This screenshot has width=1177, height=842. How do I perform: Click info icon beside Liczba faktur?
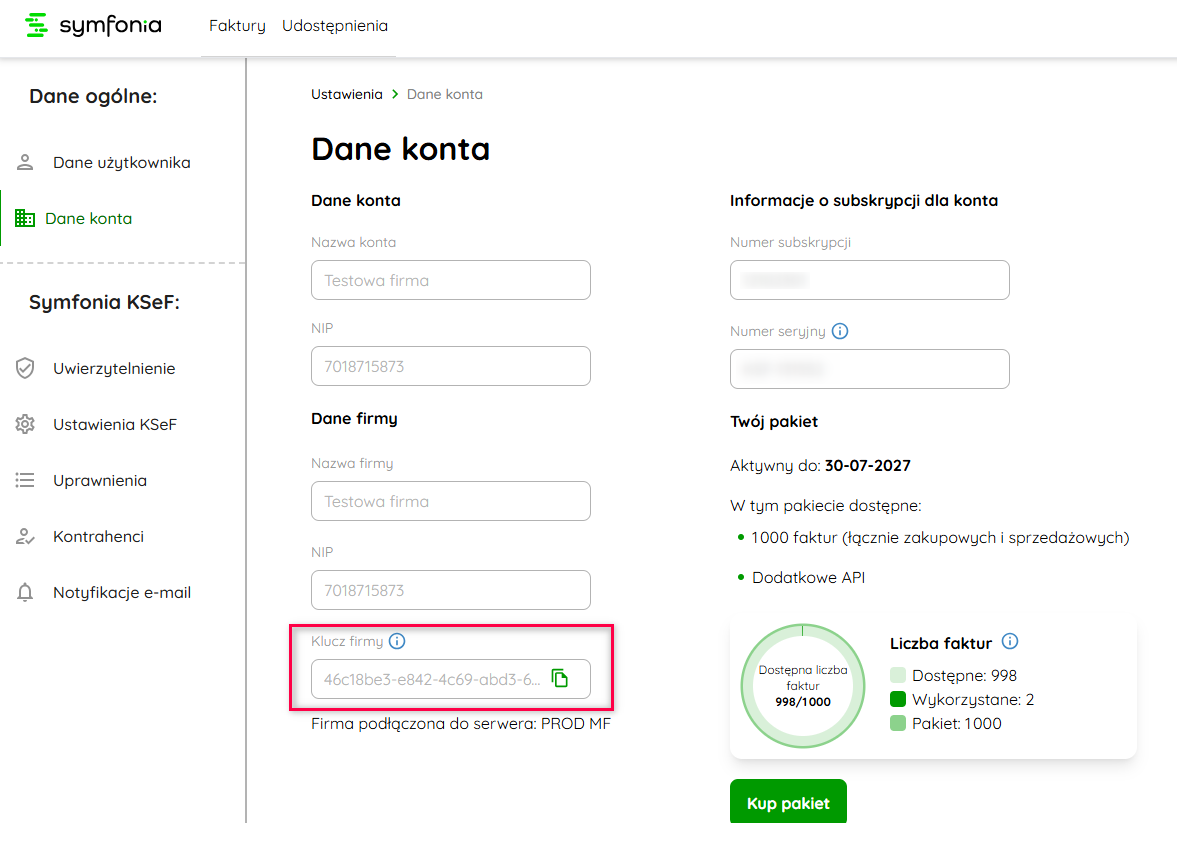[x=1010, y=642]
